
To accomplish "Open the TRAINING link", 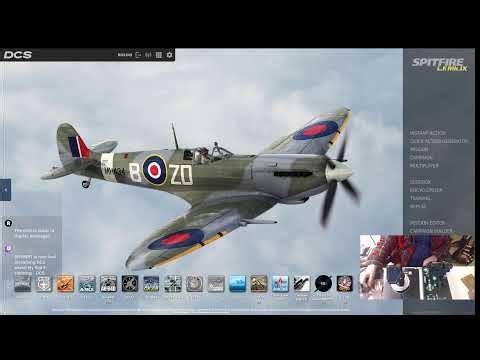I will click(x=420, y=198).
